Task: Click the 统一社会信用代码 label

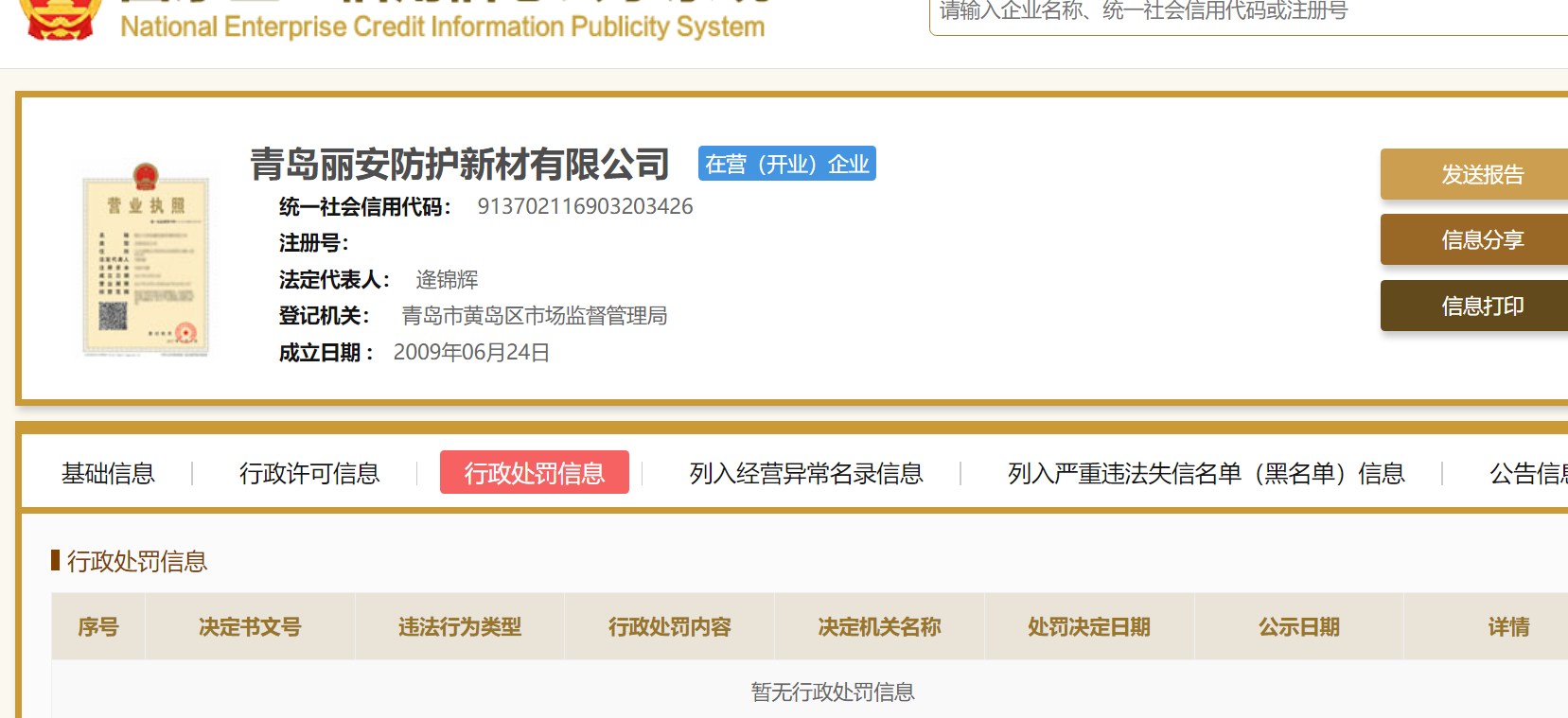Action: (x=365, y=207)
